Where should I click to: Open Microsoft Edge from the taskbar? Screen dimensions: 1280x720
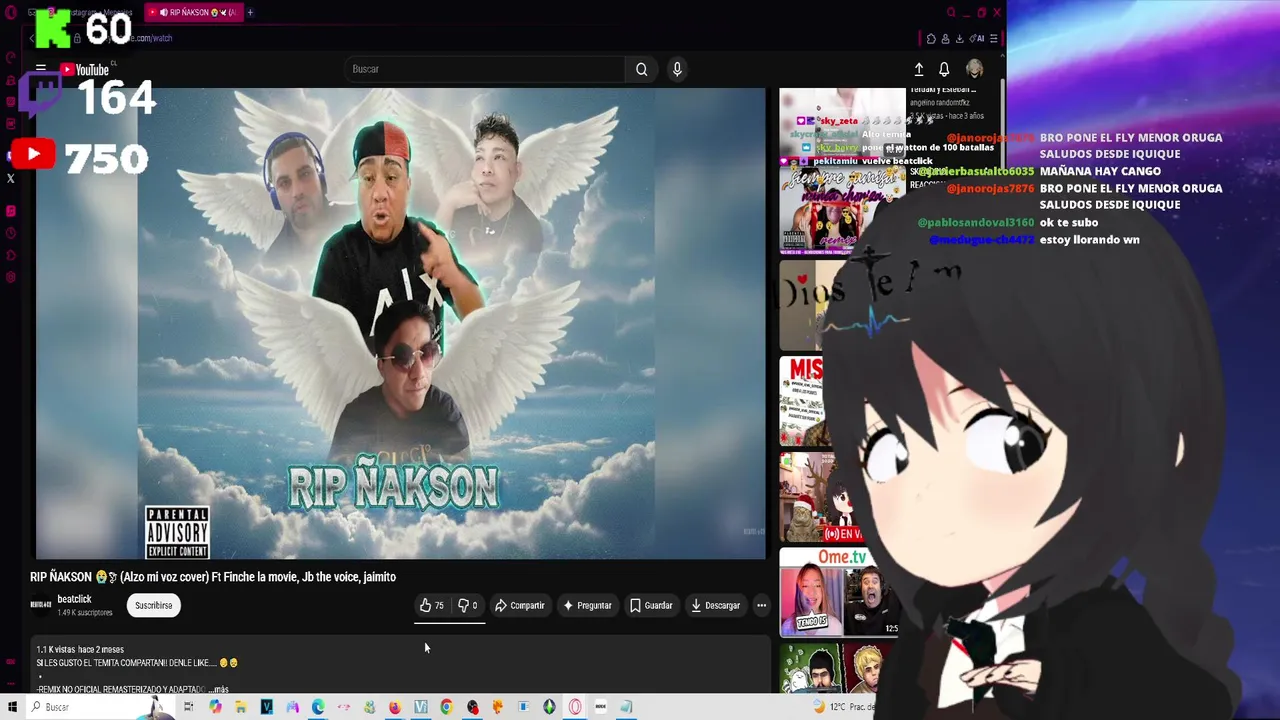point(318,707)
